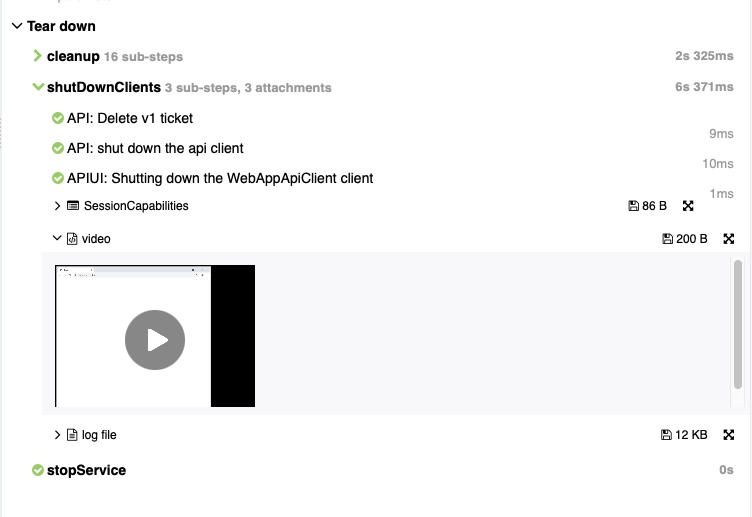This screenshot has width=752, height=517.
Task: Play the attached video
Action: tap(154, 340)
